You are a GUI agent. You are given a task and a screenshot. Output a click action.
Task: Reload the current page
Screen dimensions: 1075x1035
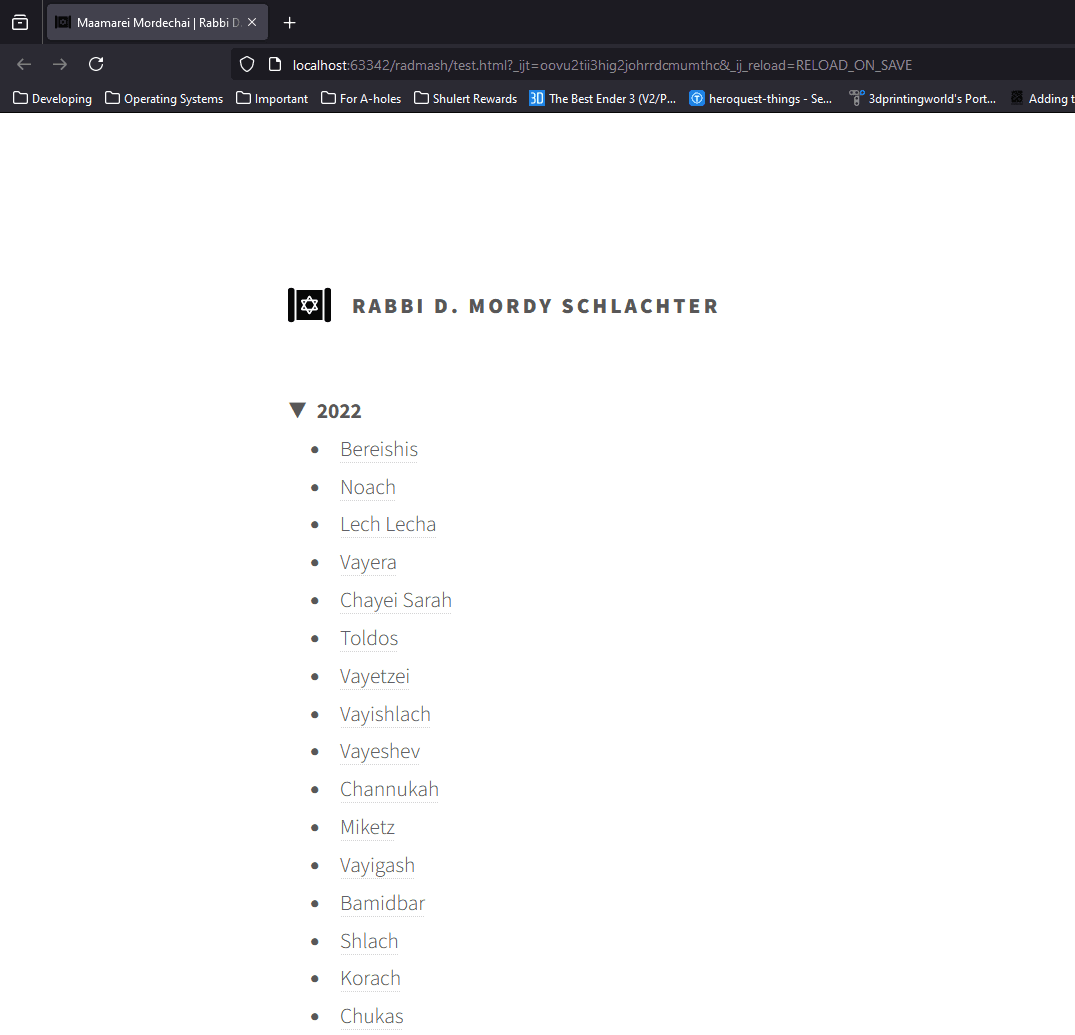[x=96, y=64]
